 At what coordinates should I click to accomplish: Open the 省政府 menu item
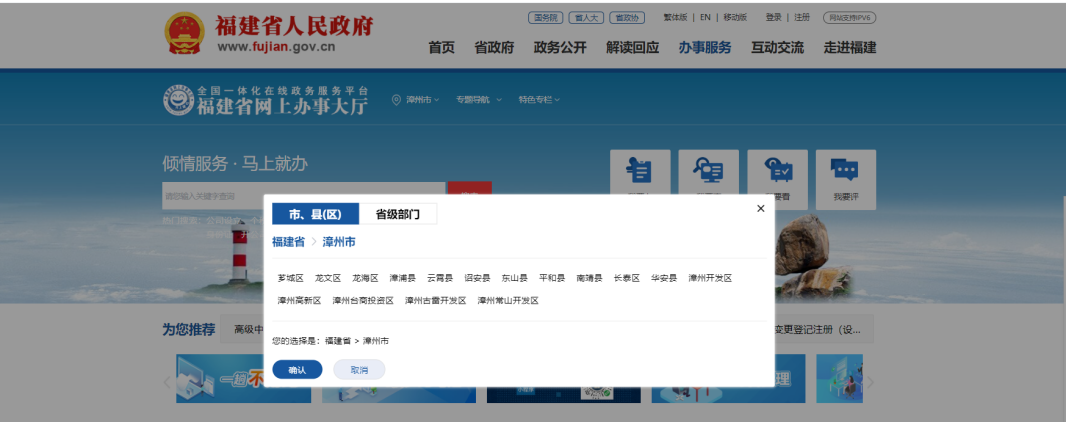(x=494, y=48)
